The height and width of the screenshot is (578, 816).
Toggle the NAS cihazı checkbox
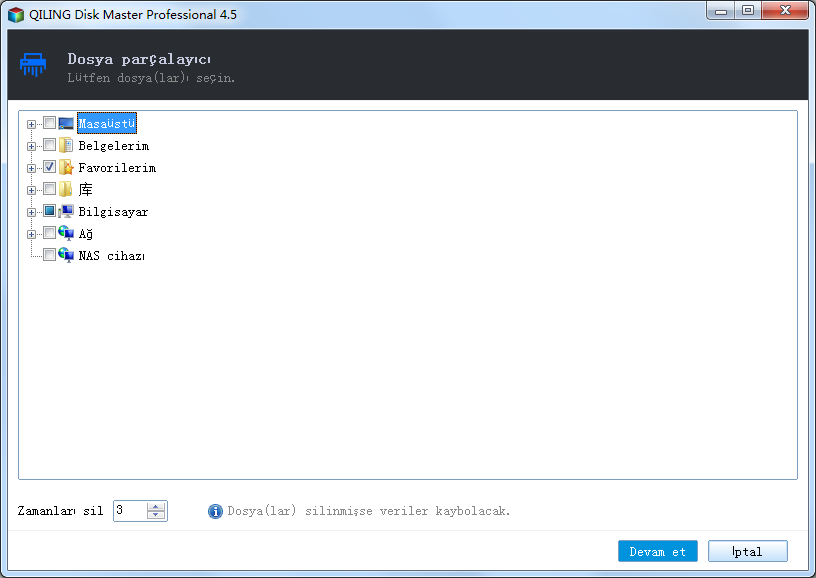(x=49, y=254)
